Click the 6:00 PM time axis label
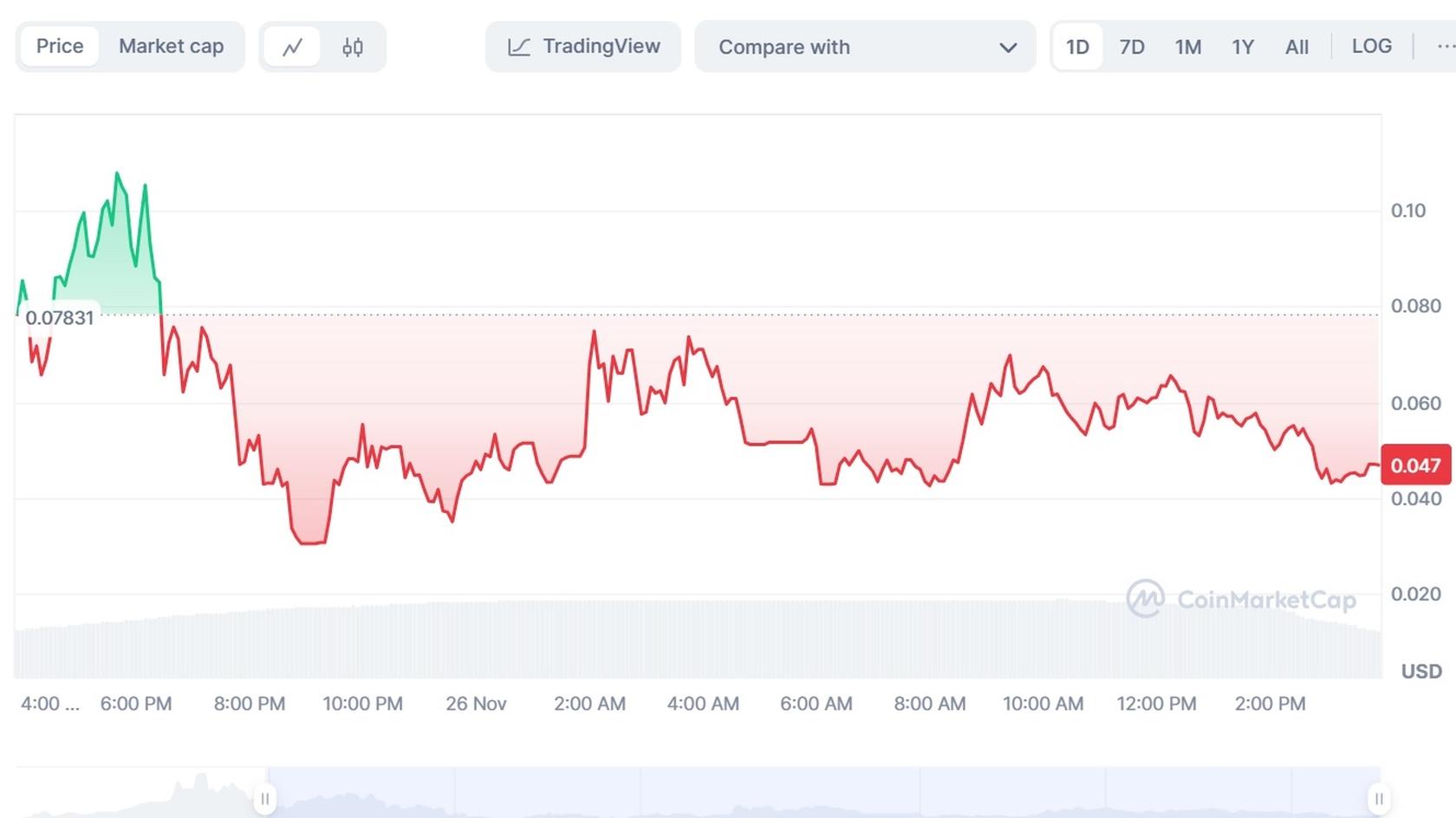 click(x=136, y=704)
